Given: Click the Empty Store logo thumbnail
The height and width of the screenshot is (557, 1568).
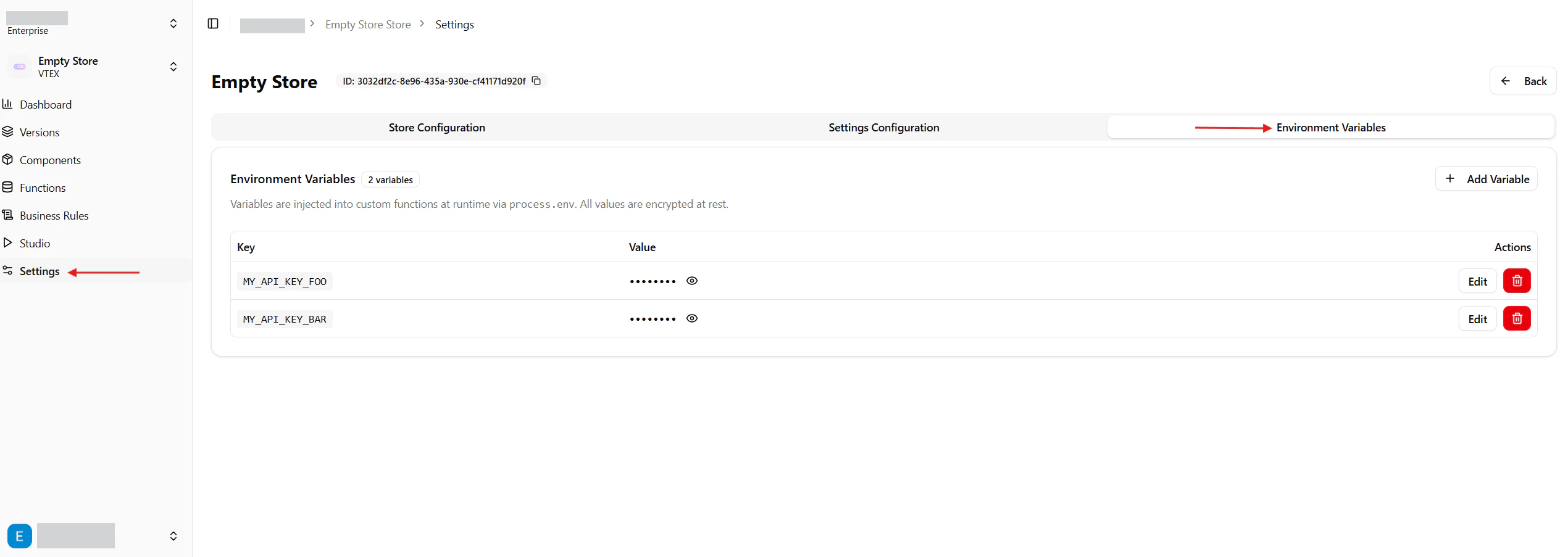Looking at the screenshot, I should click(x=20, y=67).
